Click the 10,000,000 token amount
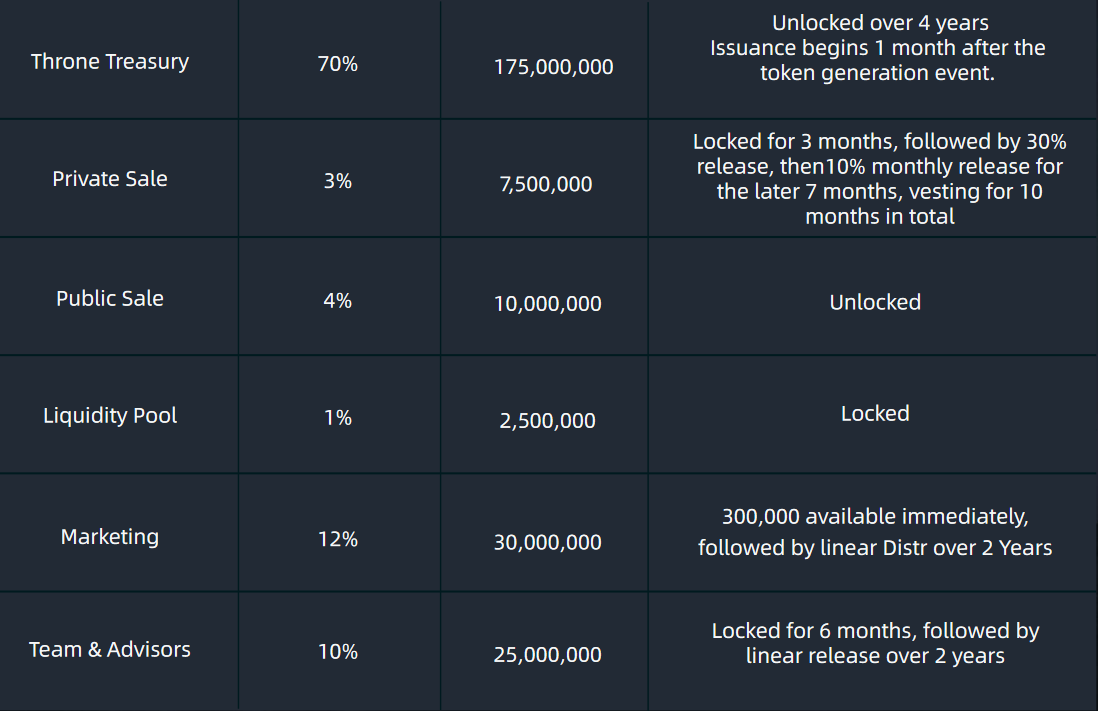Image resolution: width=1098 pixels, height=711 pixels. point(548,304)
